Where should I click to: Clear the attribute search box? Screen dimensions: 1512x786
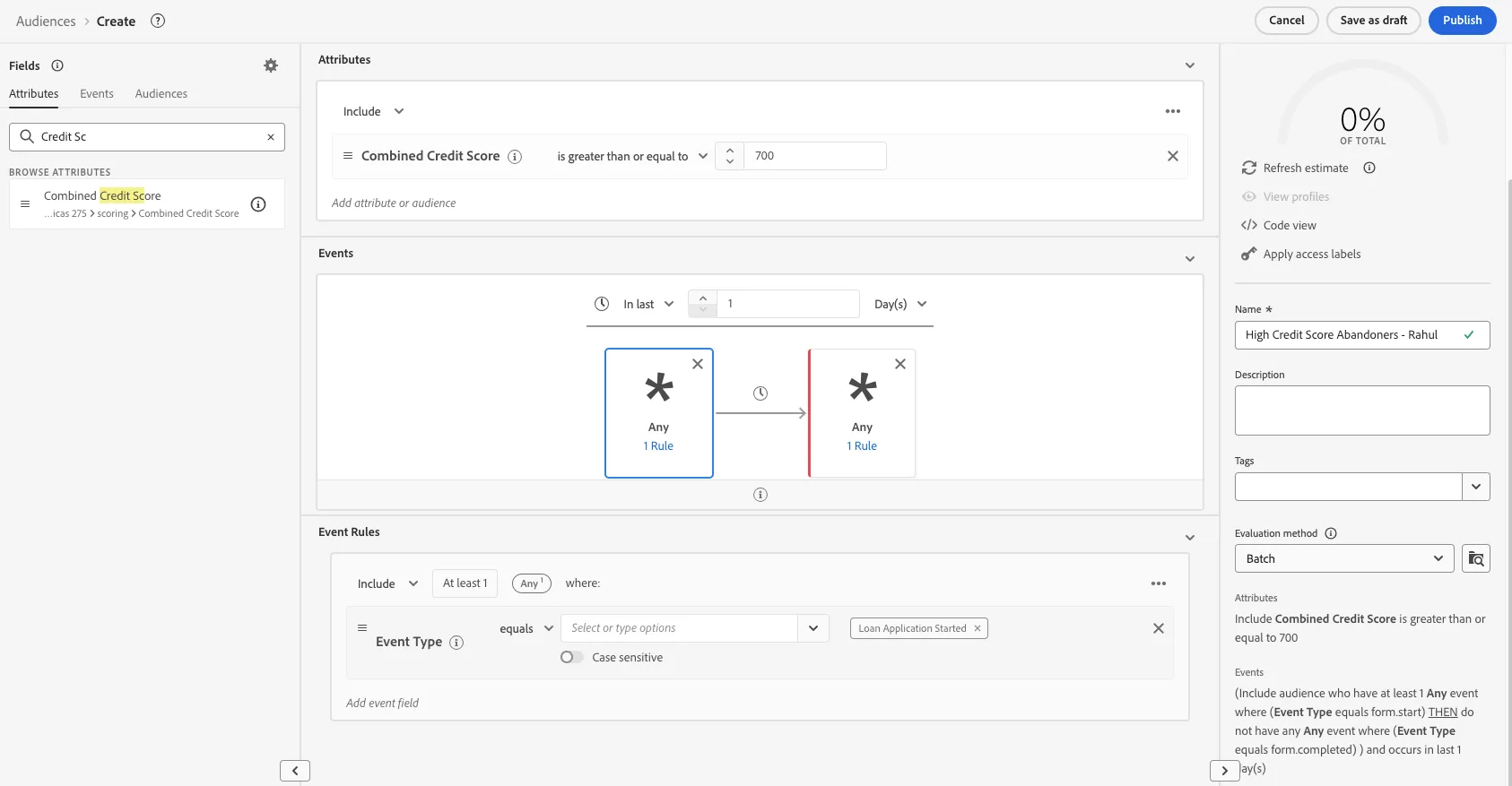(x=270, y=137)
